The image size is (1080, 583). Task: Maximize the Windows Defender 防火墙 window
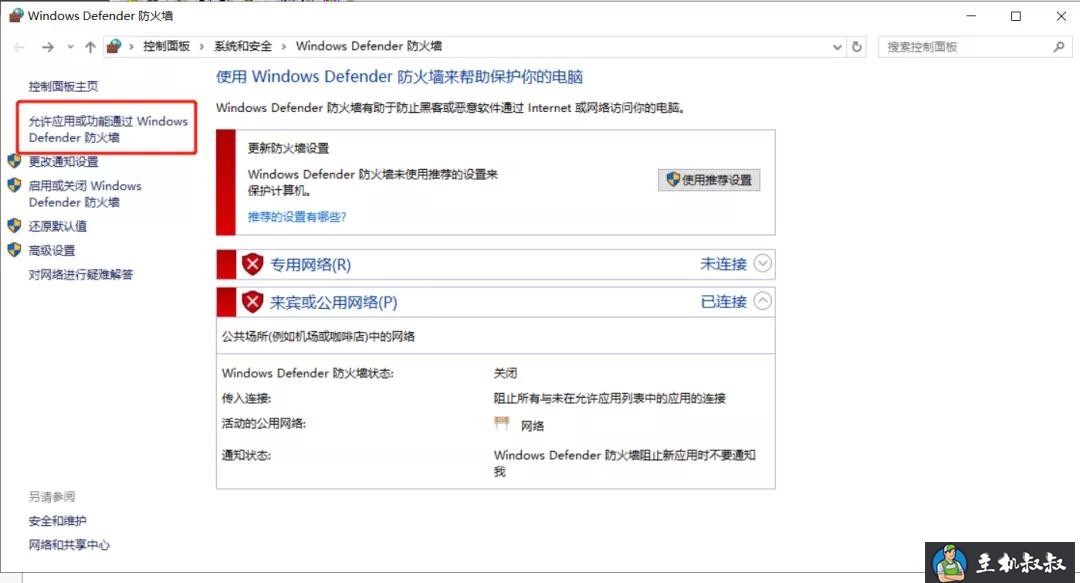coord(1016,16)
